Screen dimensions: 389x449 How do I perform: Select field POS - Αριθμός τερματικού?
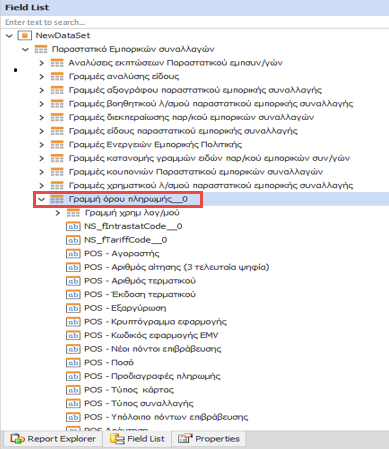point(140,281)
